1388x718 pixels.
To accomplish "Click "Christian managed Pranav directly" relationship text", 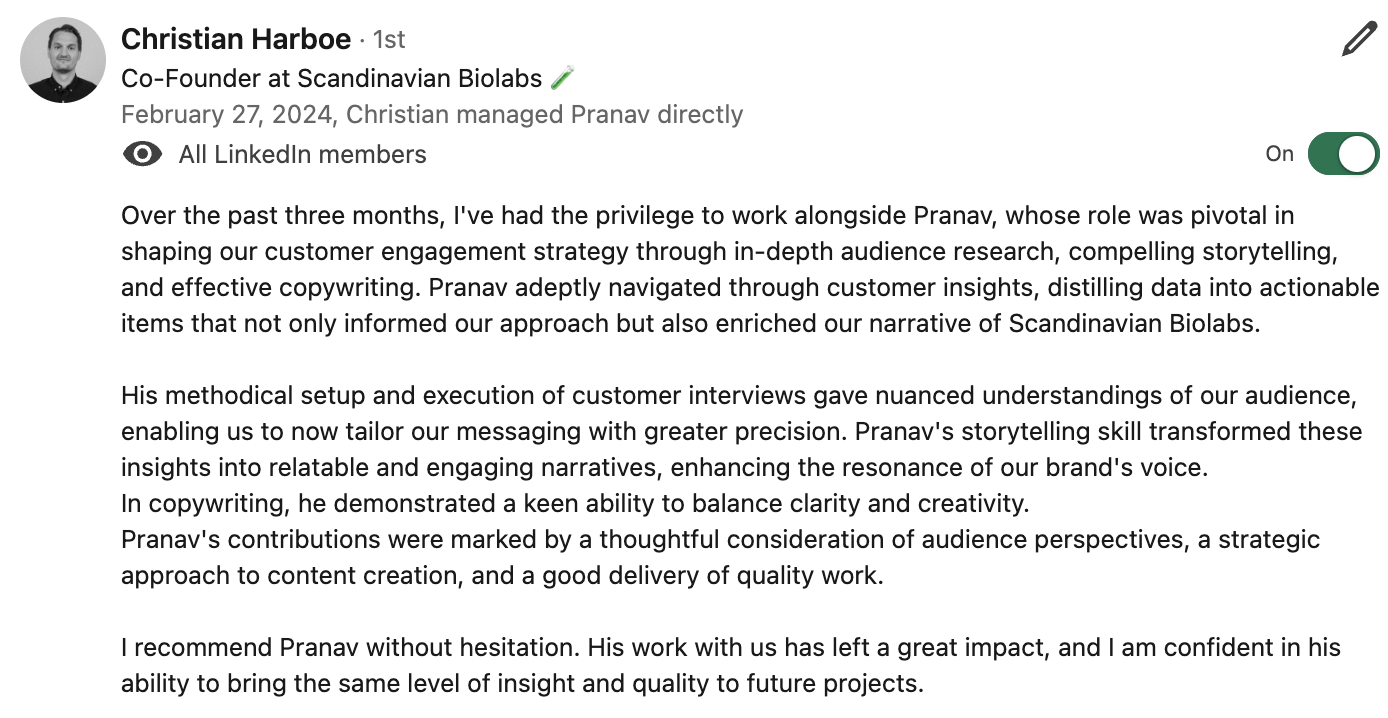I will coord(544,114).
